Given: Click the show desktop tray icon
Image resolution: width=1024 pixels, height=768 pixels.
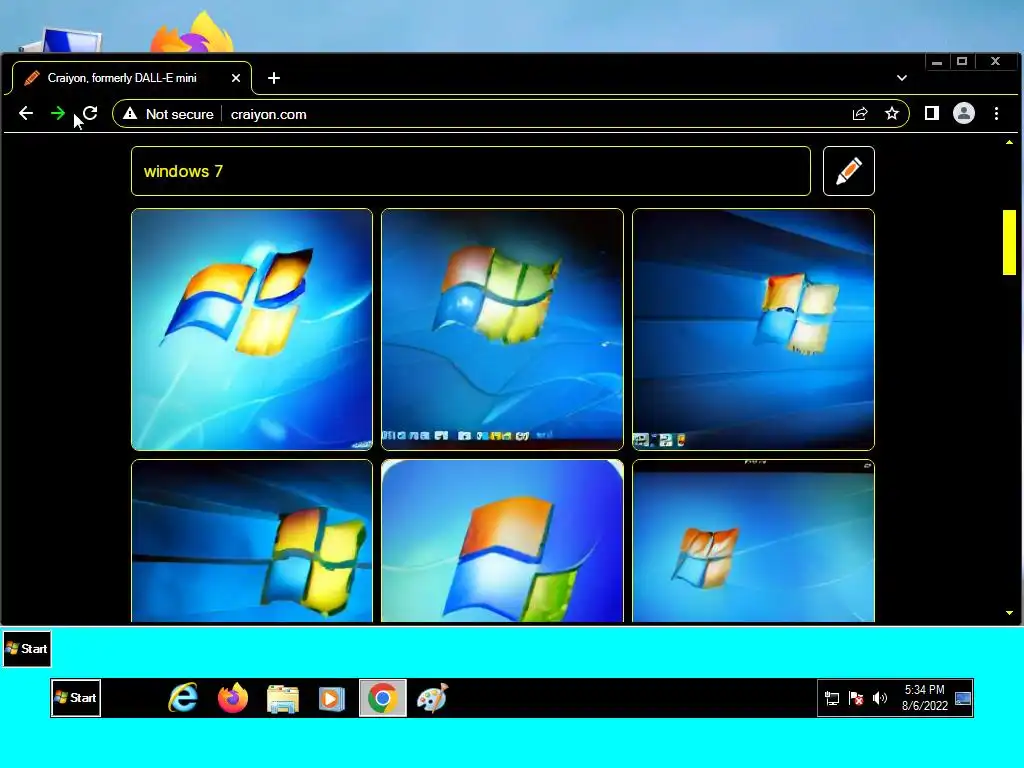Looking at the screenshot, I should (963, 698).
